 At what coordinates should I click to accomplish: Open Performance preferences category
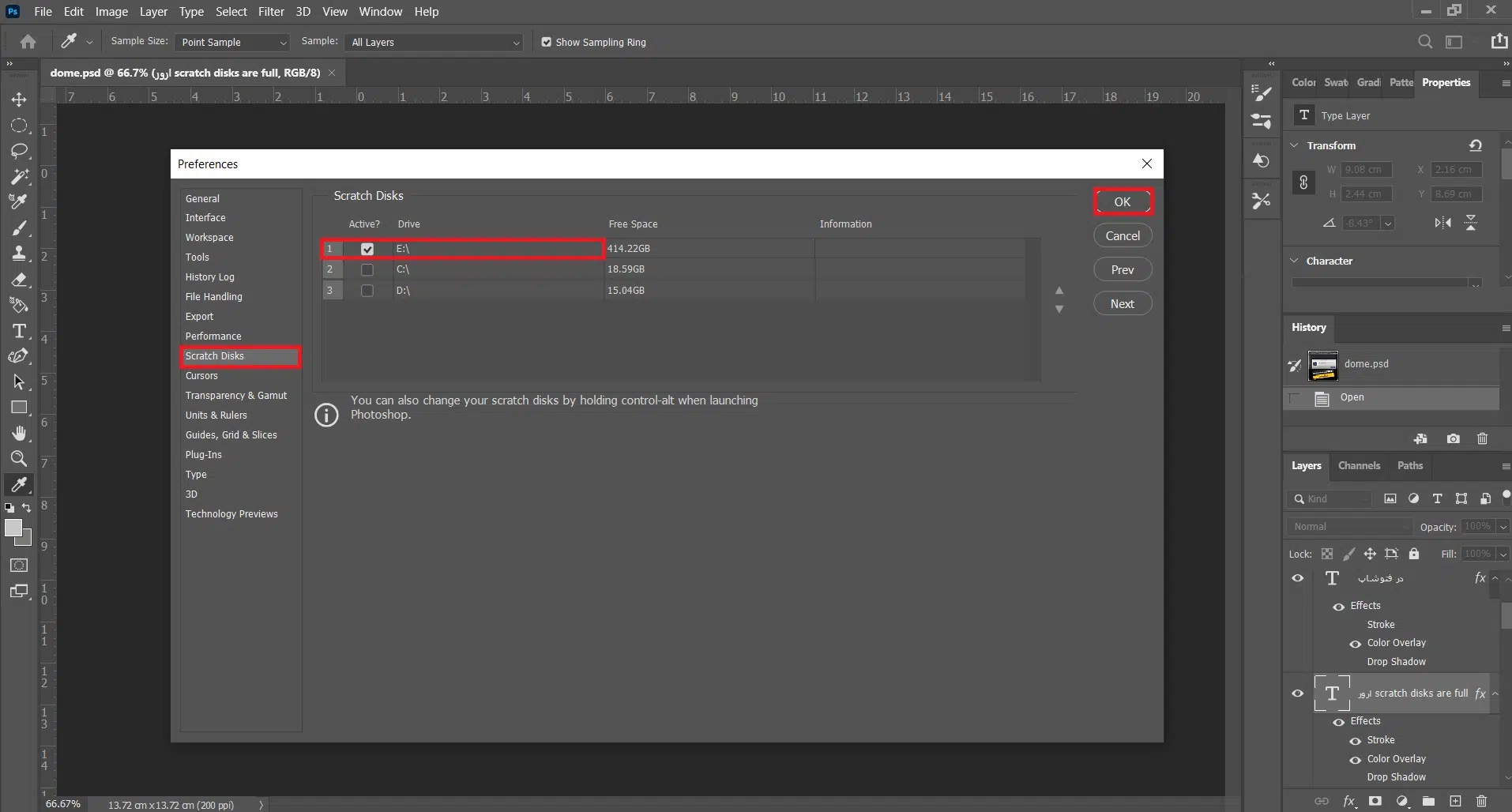coord(213,336)
